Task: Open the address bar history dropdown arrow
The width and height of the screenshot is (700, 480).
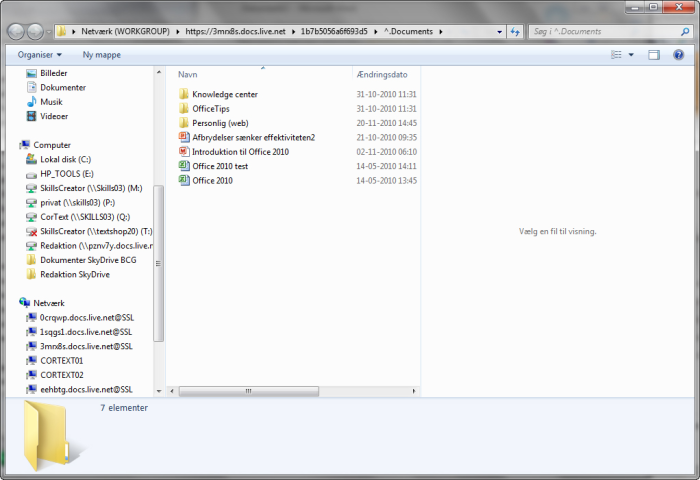Action: coord(499,32)
